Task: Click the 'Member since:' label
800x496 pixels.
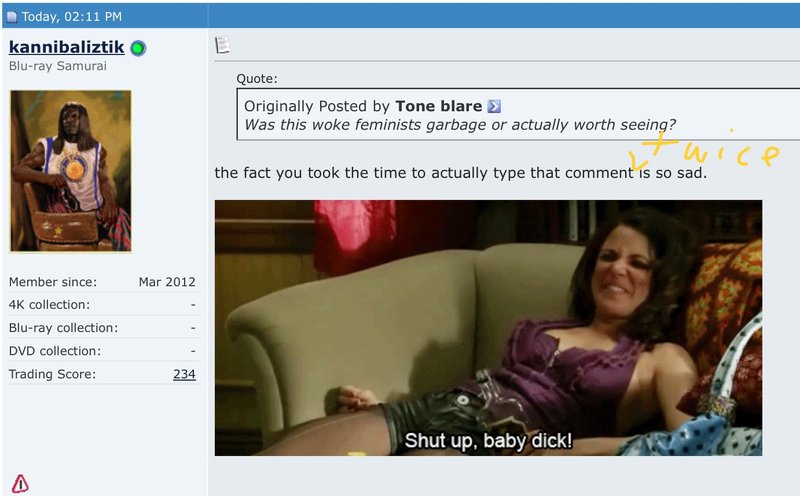Action: [53, 282]
